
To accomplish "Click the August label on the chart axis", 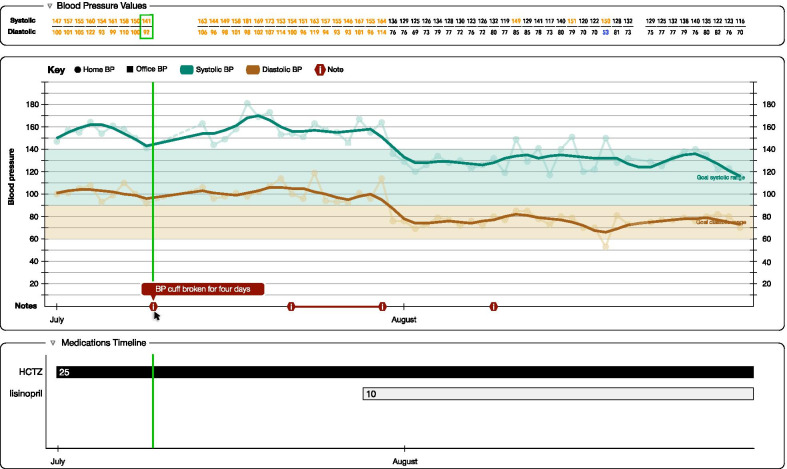I will coord(402,321).
